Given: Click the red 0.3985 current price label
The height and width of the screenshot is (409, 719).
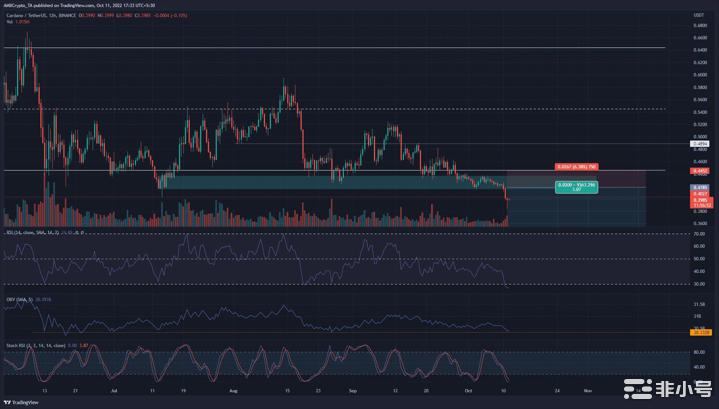Looking at the screenshot, I should [x=700, y=199].
